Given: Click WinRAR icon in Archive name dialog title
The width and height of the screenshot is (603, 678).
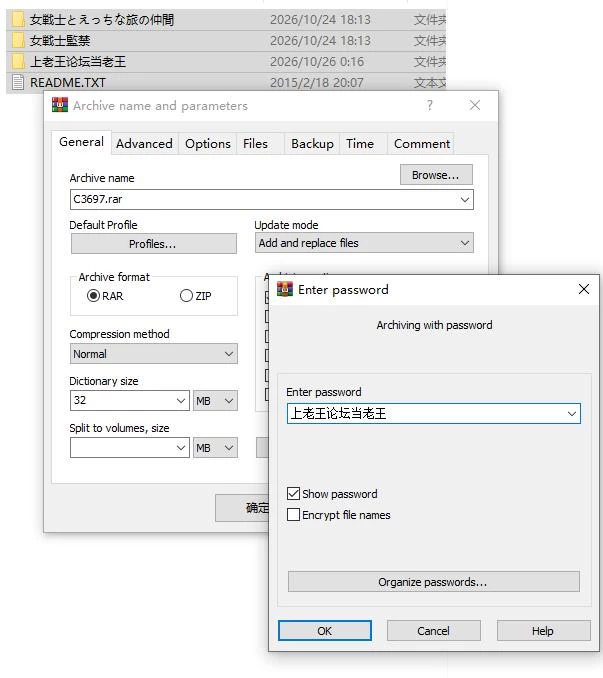Looking at the screenshot, I should (x=60, y=105).
